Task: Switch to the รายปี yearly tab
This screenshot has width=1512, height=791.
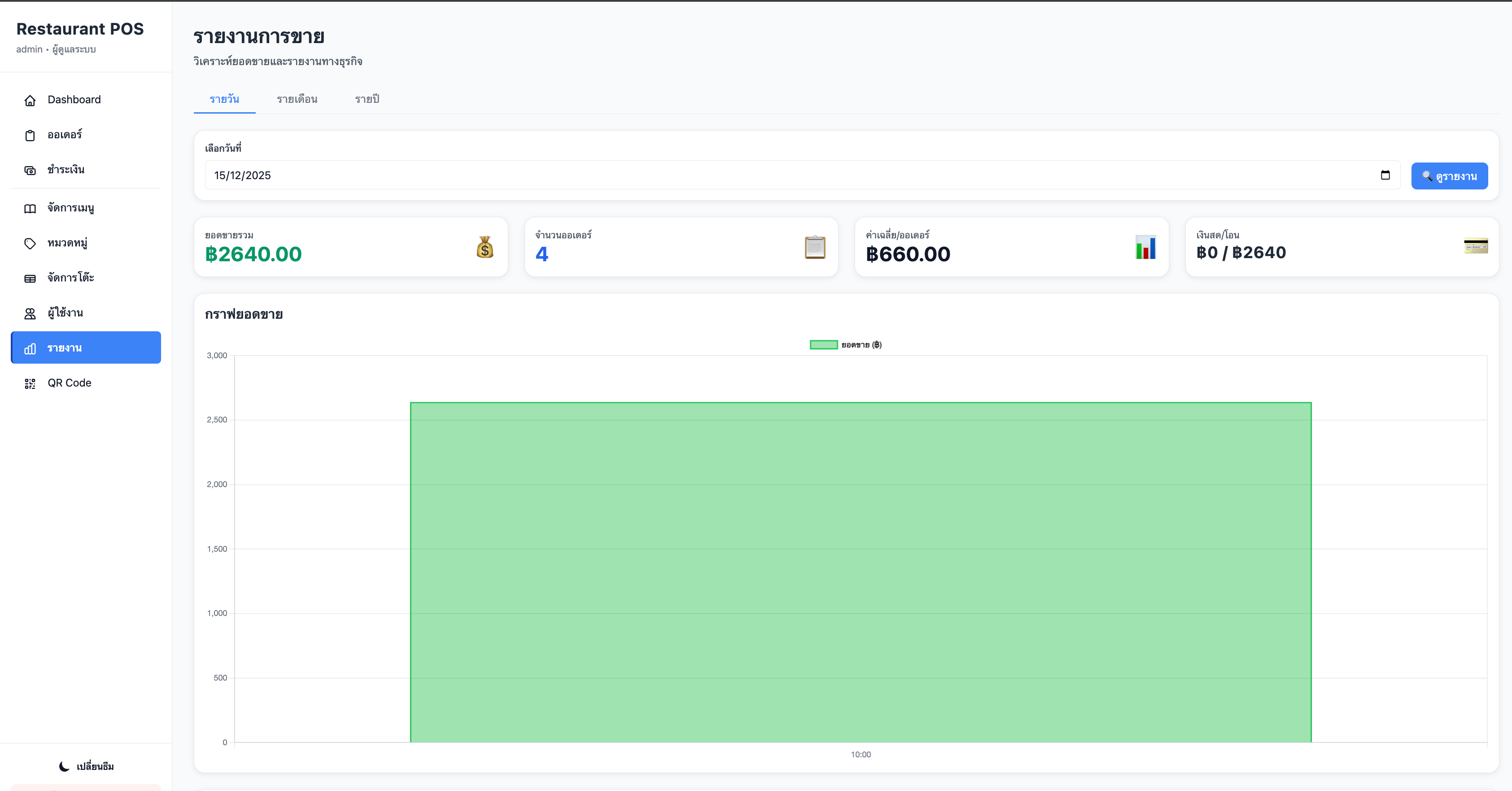Action: coord(367,99)
